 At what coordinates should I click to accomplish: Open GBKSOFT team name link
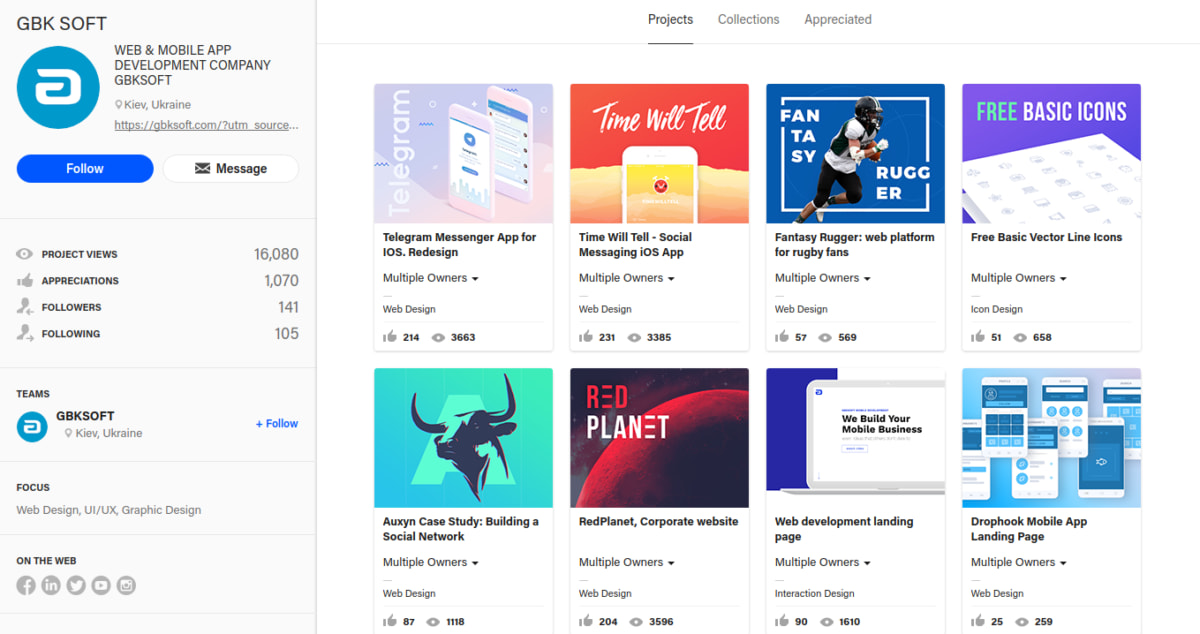coord(85,416)
